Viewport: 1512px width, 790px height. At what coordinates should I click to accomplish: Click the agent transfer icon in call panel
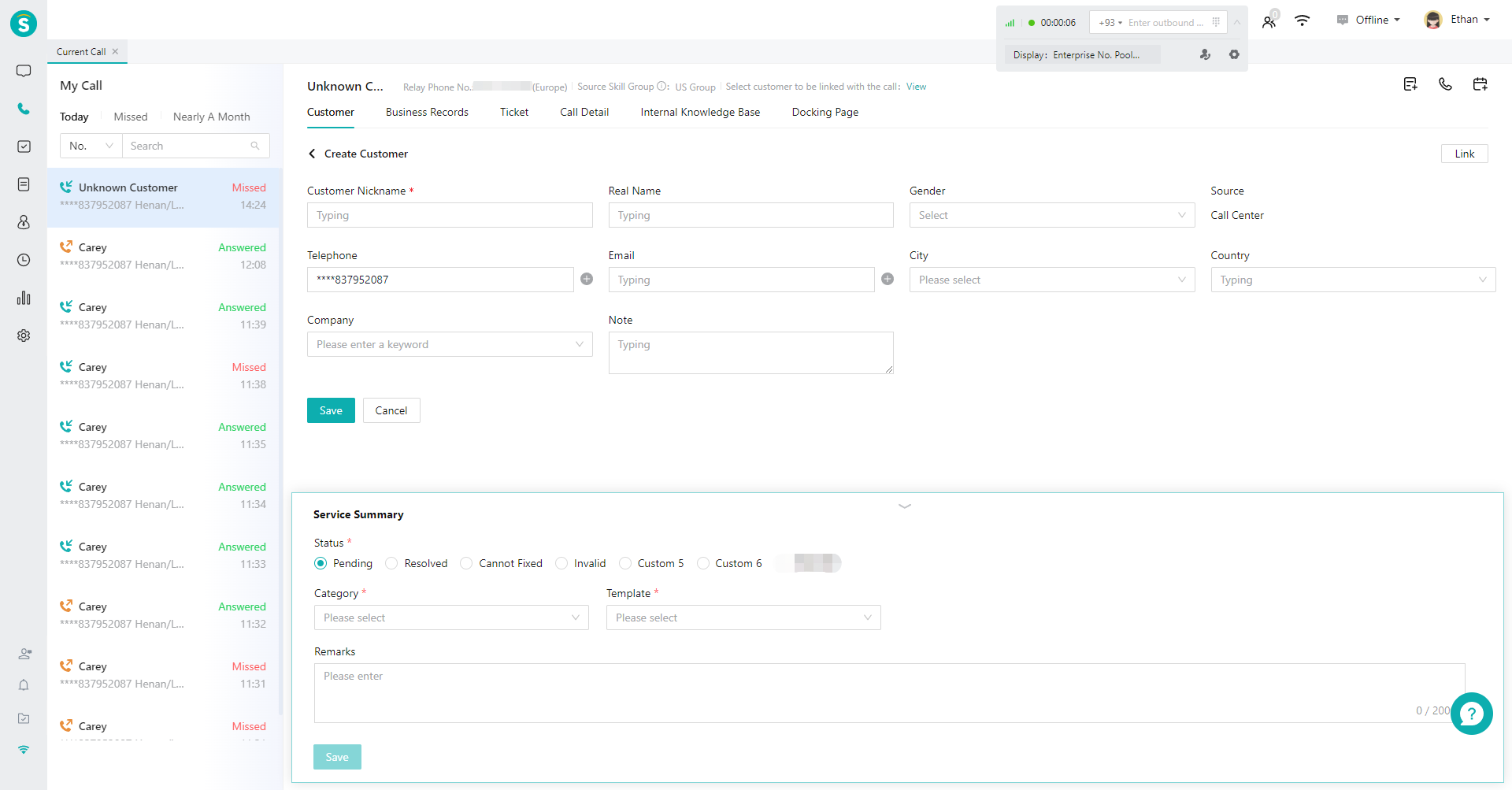click(1205, 54)
